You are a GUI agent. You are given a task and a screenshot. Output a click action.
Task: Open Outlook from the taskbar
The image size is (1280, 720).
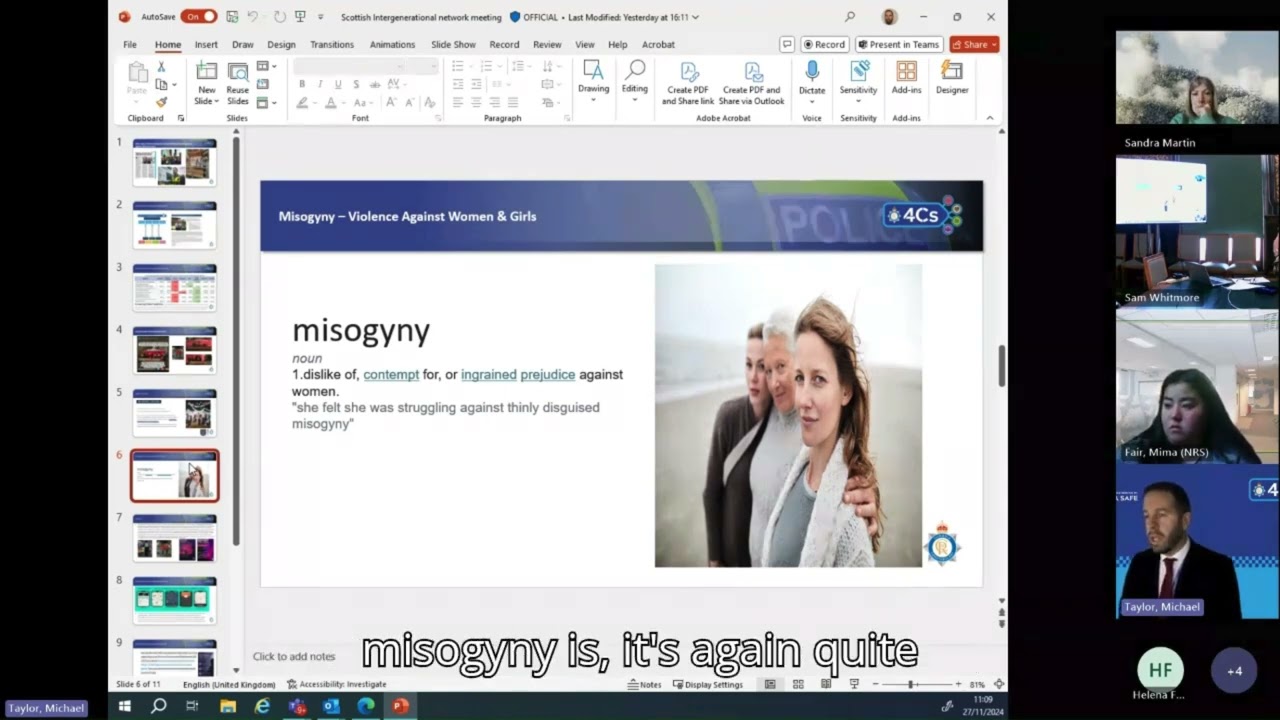(x=331, y=706)
